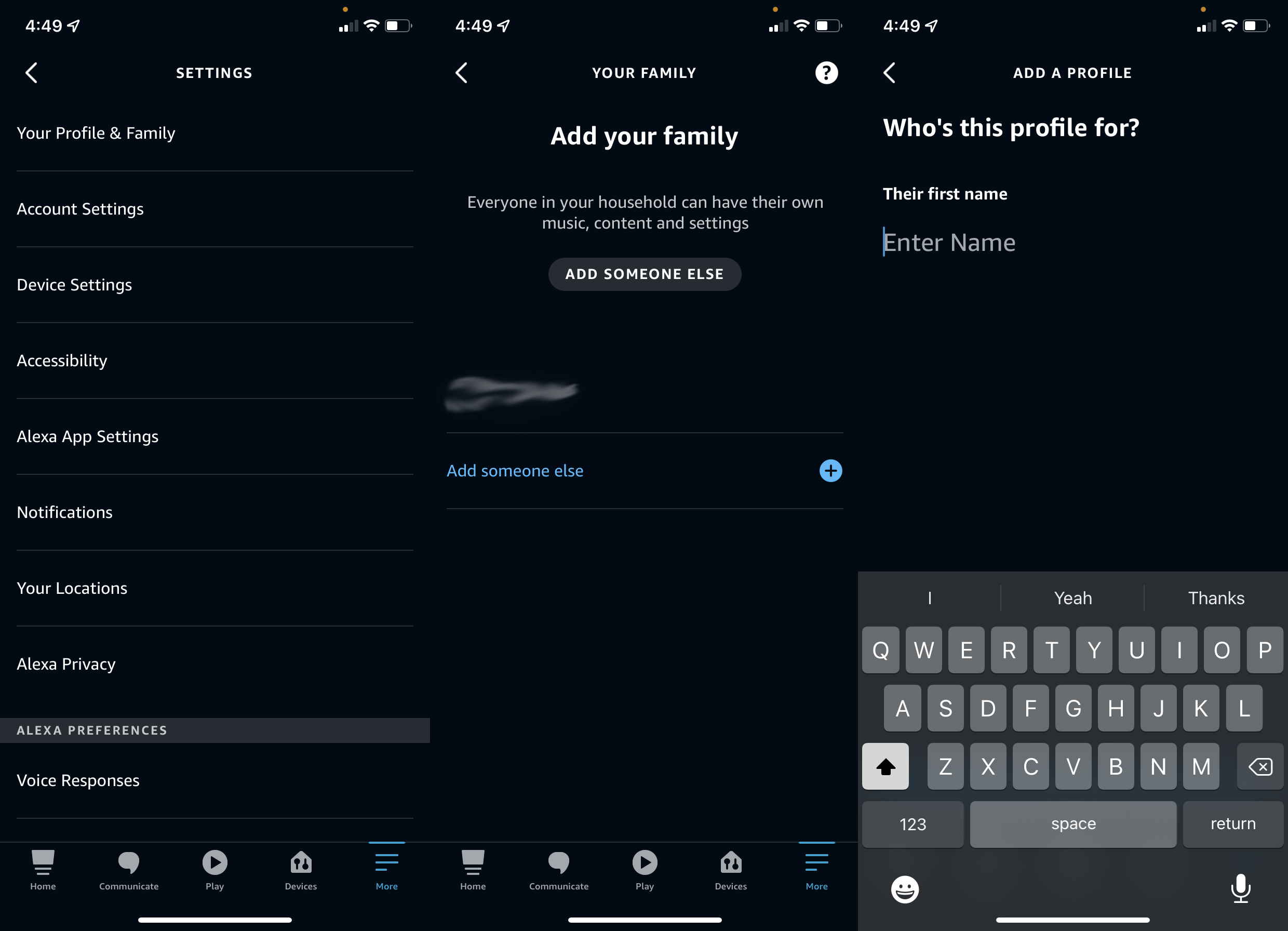Screen dimensions: 1288x931
Task: Tap the ADD SOMEONE ELSE button
Action: point(644,274)
